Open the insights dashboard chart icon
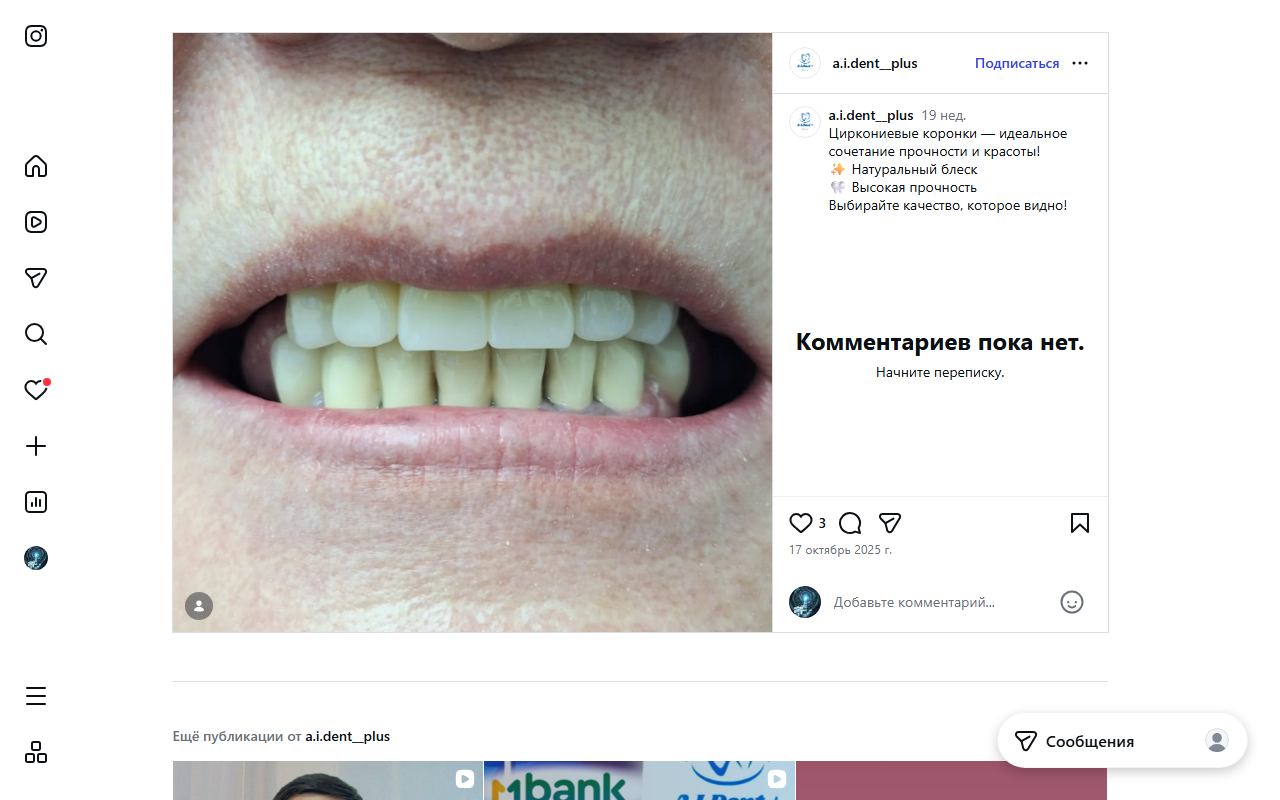 [x=36, y=502]
